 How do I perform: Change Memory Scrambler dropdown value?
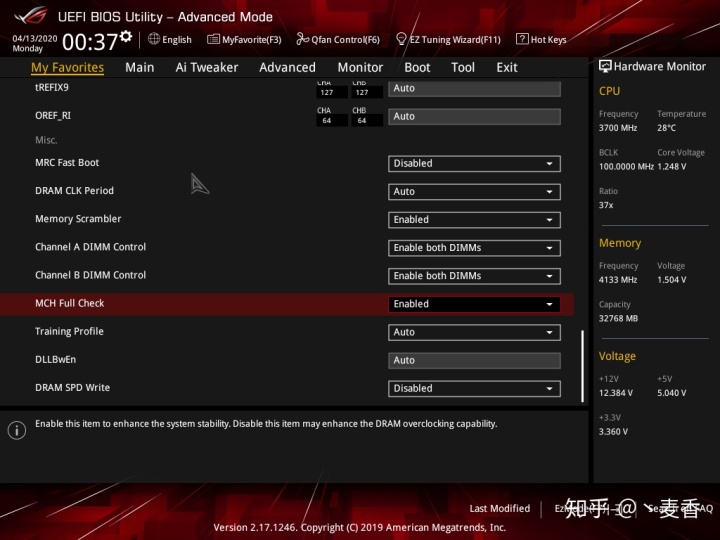point(474,219)
